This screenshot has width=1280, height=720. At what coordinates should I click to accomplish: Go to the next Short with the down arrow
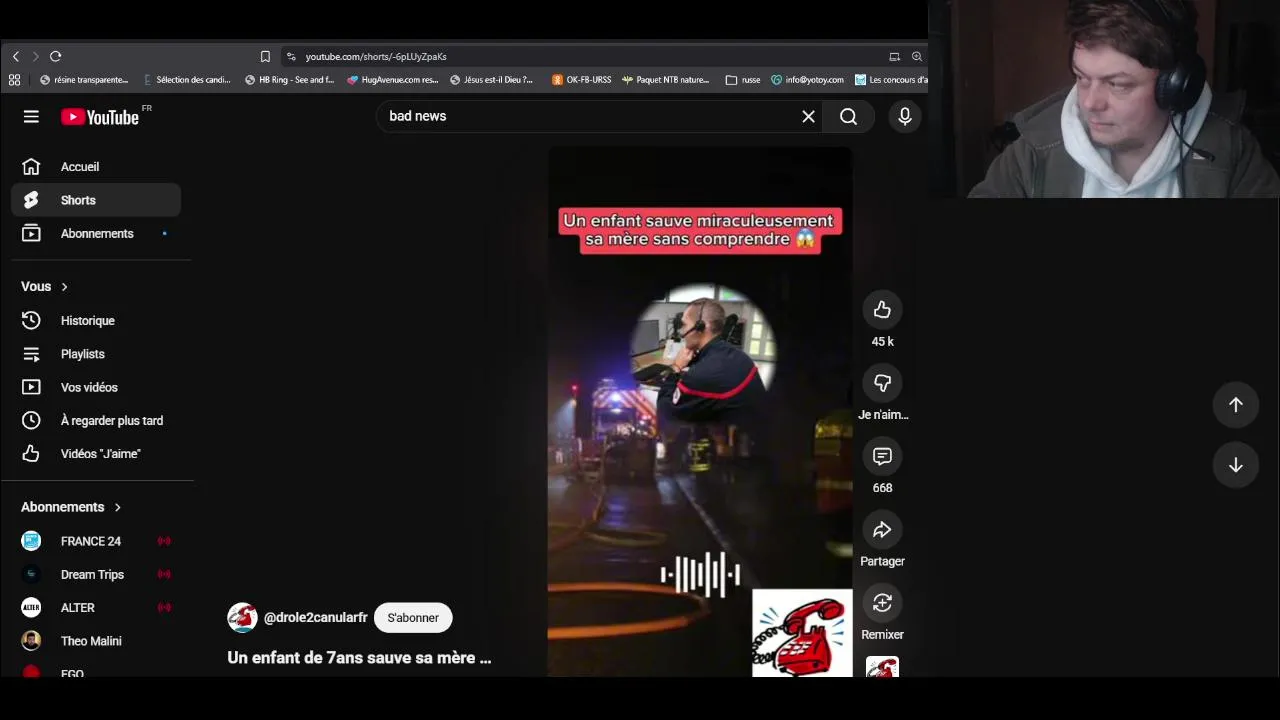[x=1236, y=465]
